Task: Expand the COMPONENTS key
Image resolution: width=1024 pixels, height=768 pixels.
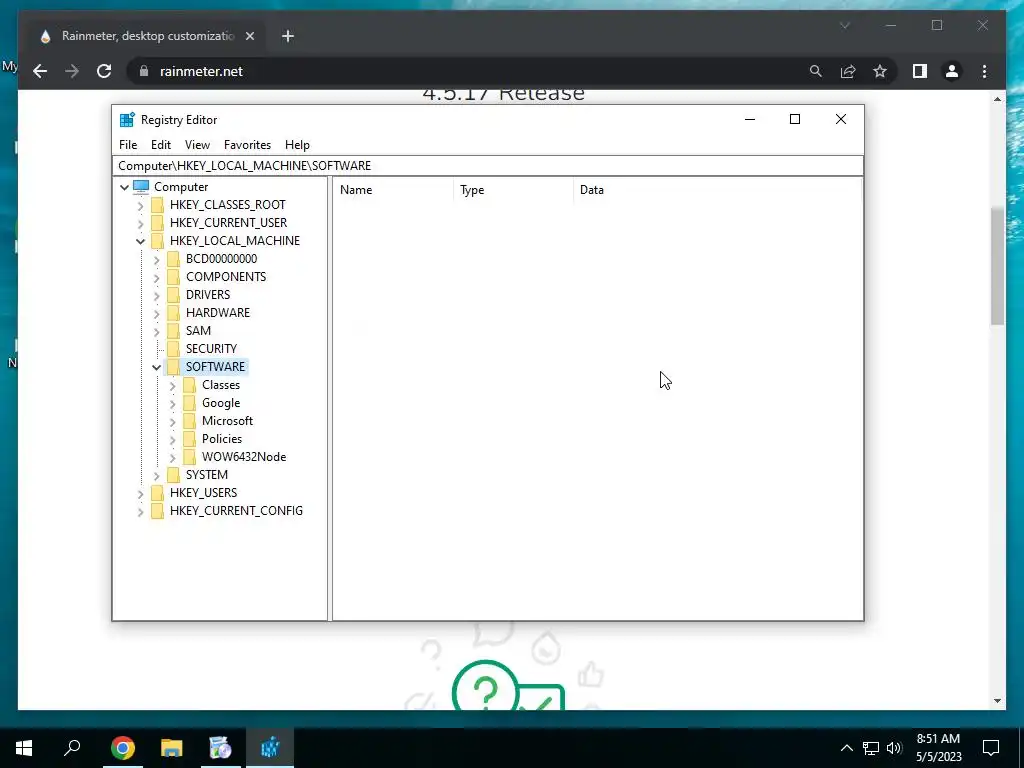Action: click(156, 278)
